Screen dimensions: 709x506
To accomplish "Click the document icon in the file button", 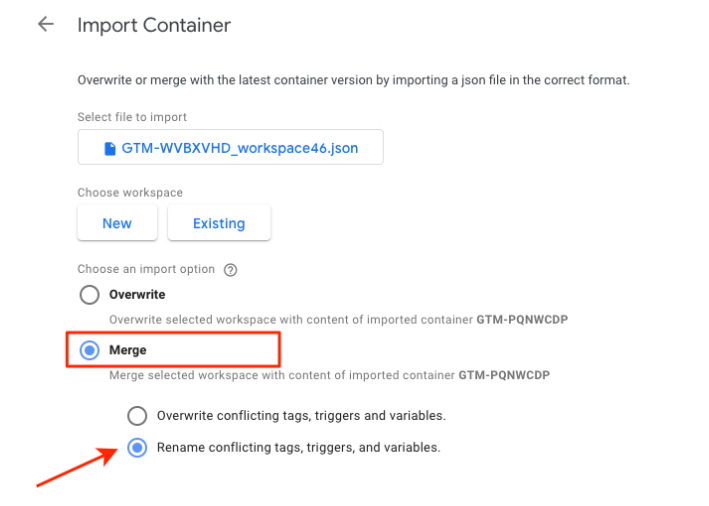I will pyautogui.click(x=110, y=148).
